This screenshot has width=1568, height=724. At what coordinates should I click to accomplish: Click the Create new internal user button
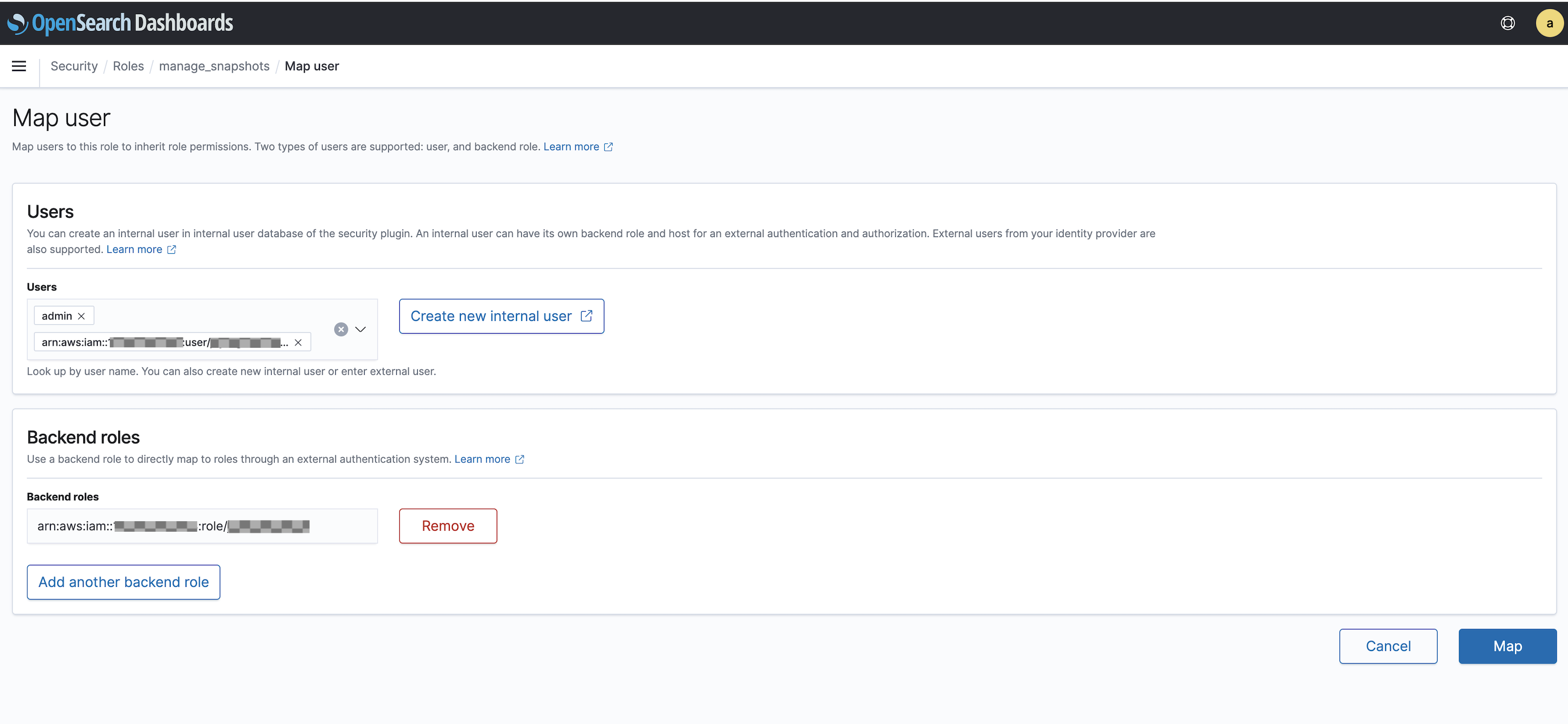pos(501,316)
